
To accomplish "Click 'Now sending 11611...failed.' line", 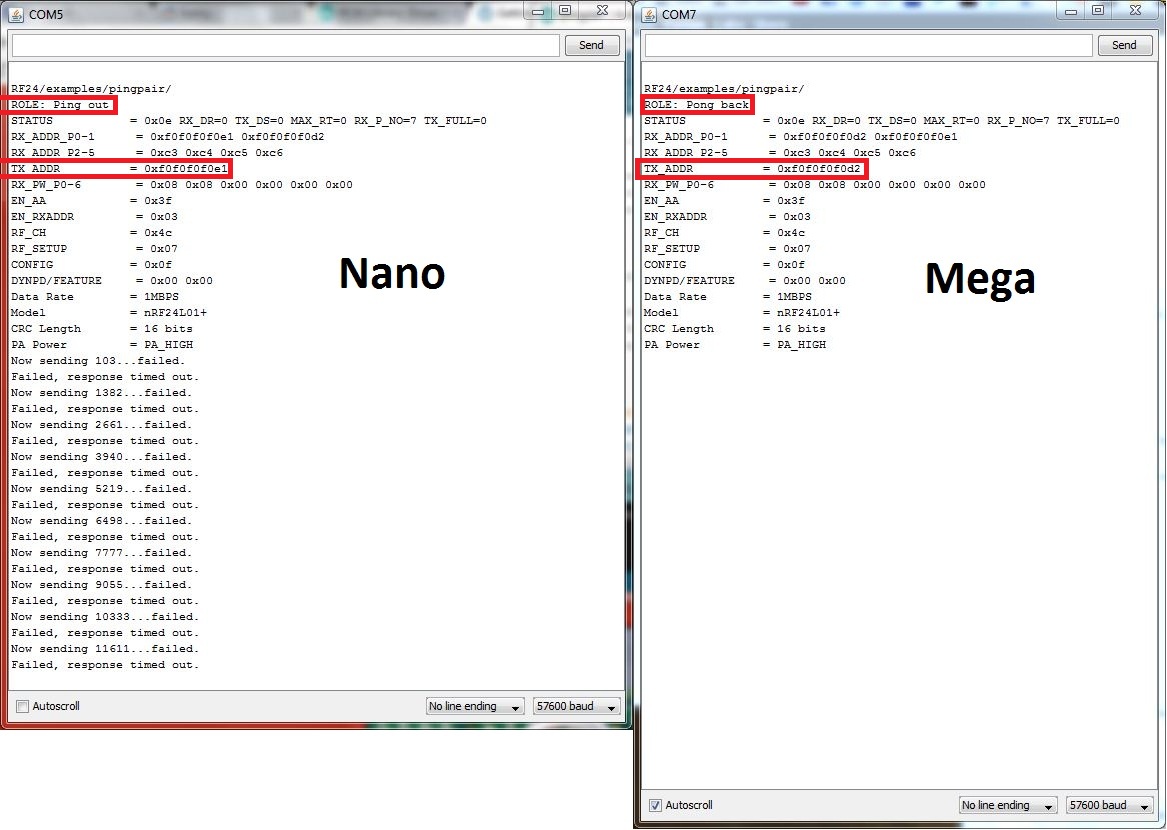I will [105, 649].
